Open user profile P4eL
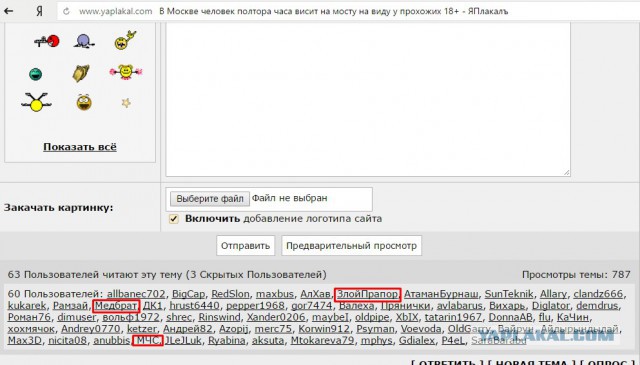The width and height of the screenshot is (640, 365). click(x=453, y=340)
